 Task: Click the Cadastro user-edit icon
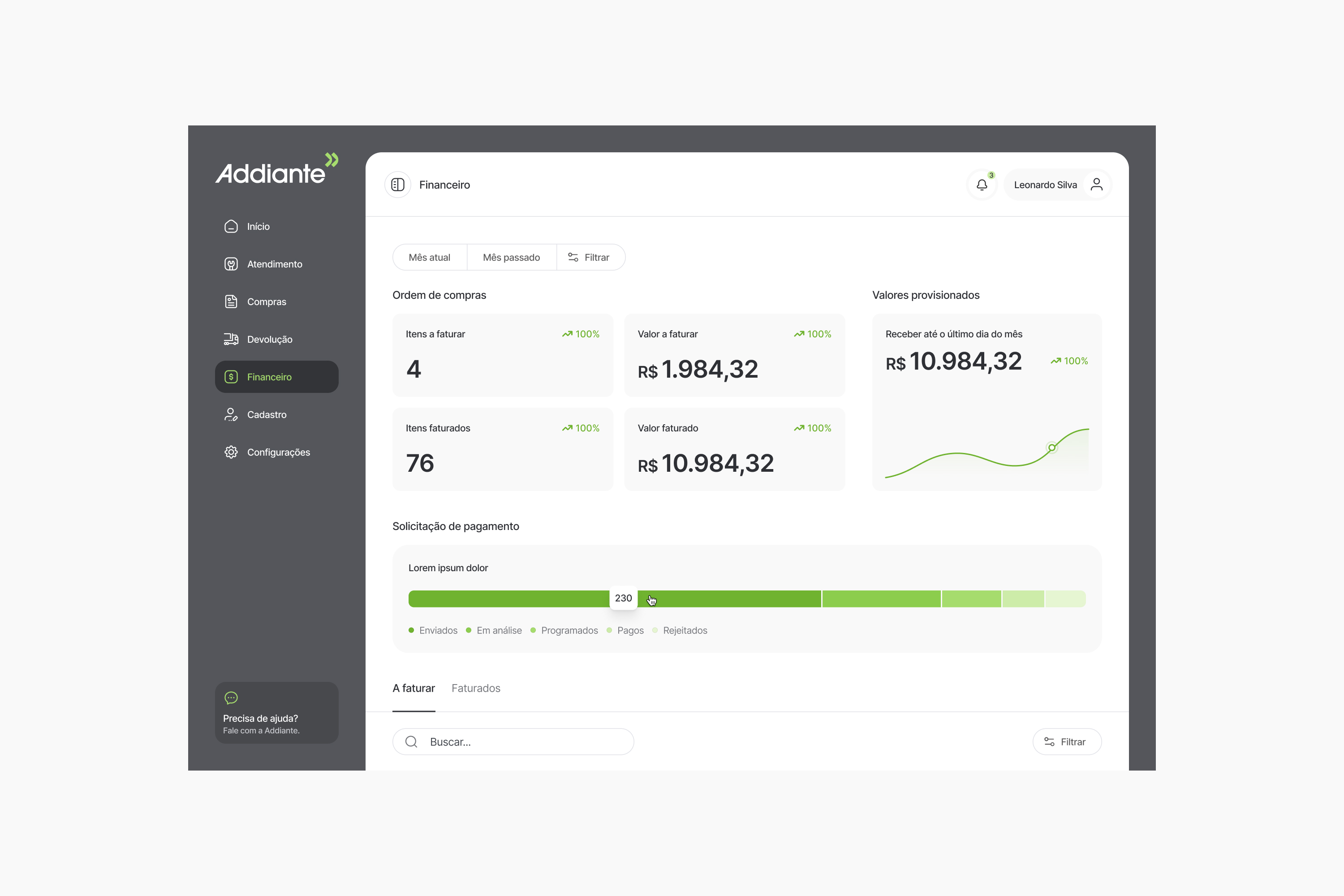pyautogui.click(x=231, y=414)
